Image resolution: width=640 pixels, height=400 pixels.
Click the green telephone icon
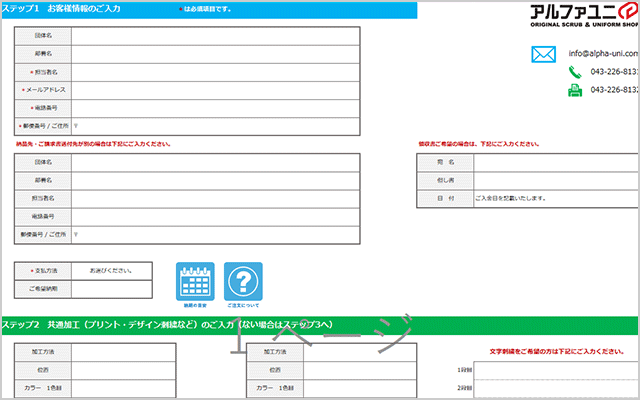(x=575, y=72)
